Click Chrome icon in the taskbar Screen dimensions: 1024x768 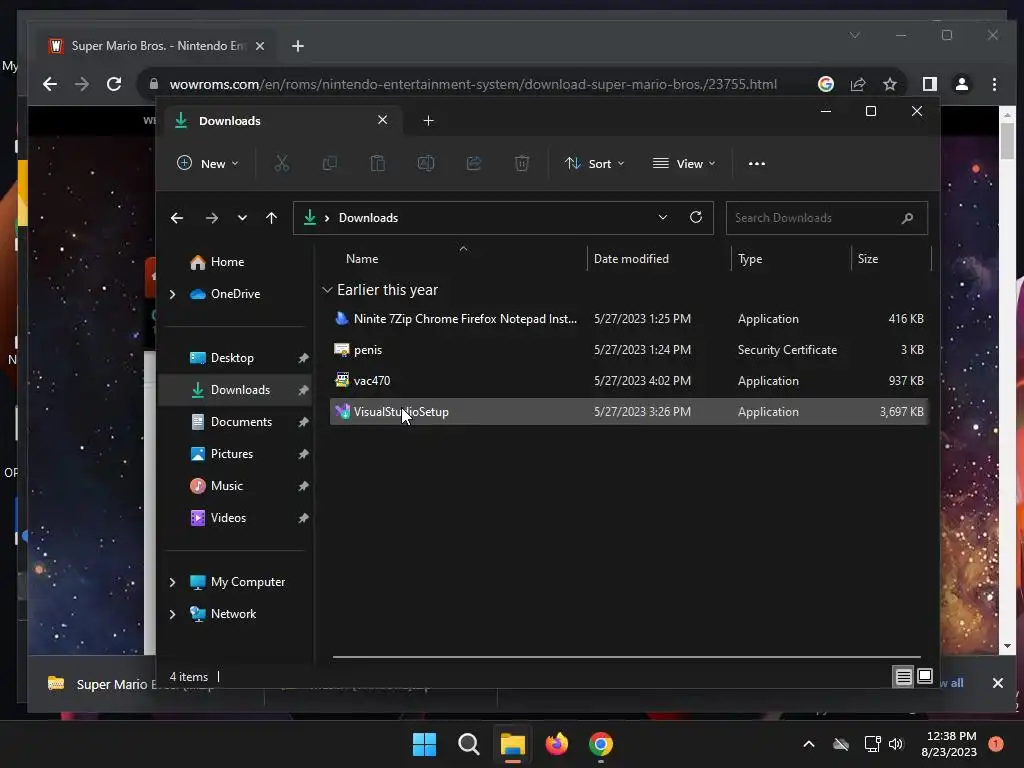coord(600,744)
